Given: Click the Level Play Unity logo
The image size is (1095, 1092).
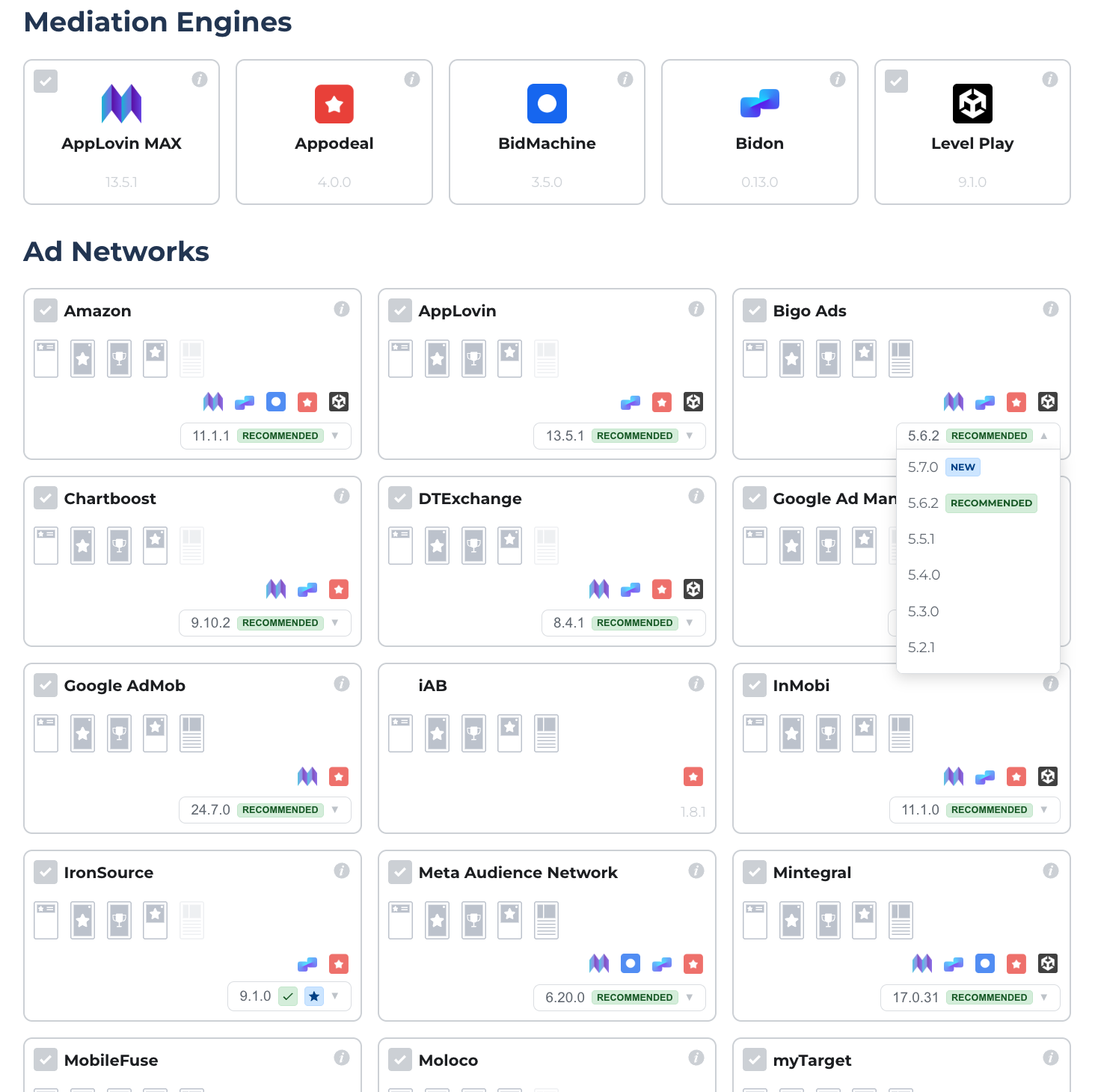Looking at the screenshot, I should (972, 103).
